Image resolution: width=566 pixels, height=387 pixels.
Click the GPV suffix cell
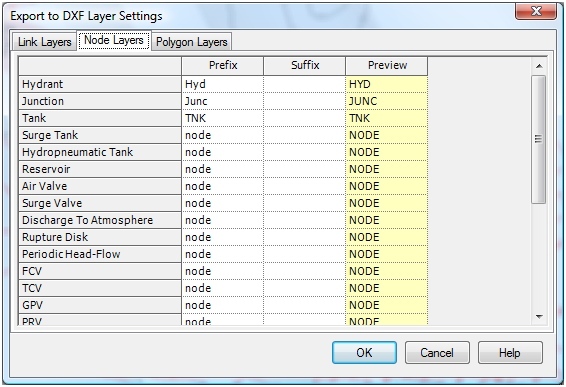click(305, 305)
